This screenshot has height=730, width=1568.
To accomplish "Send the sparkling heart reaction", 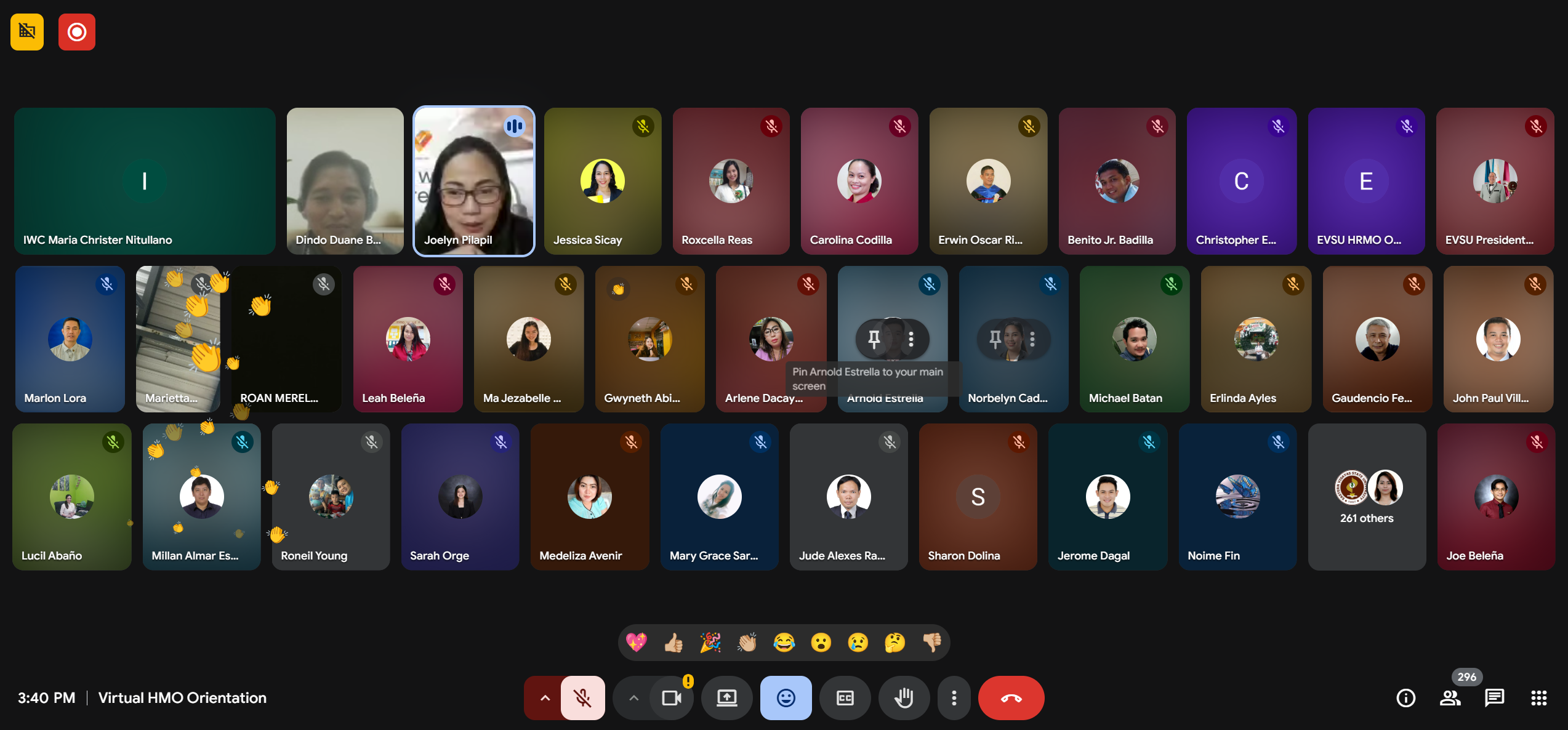I will tap(637, 643).
